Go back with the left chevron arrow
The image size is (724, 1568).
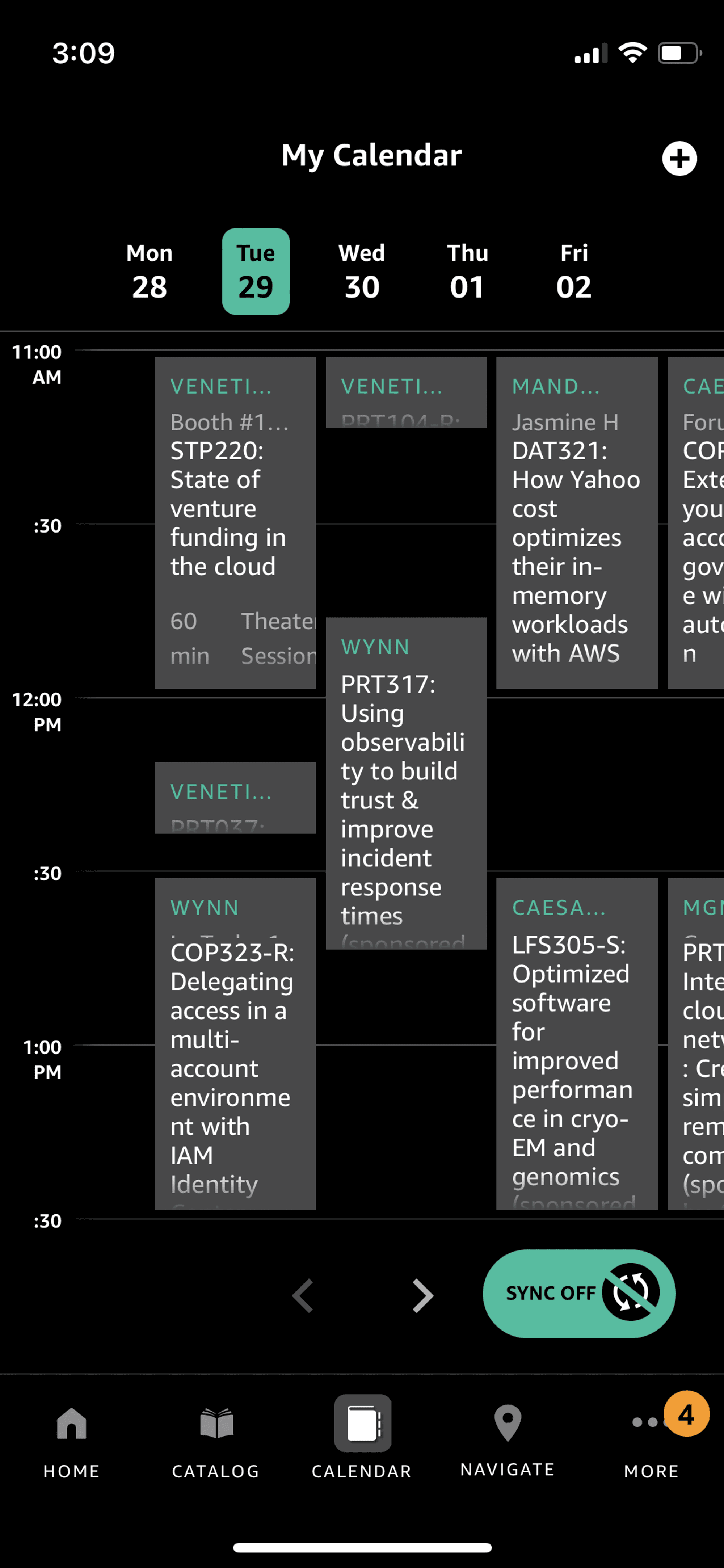[x=302, y=1295]
